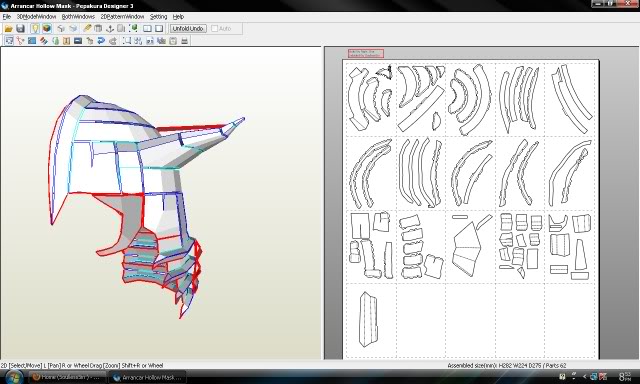Enable the Auto checkbox

(215, 29)
